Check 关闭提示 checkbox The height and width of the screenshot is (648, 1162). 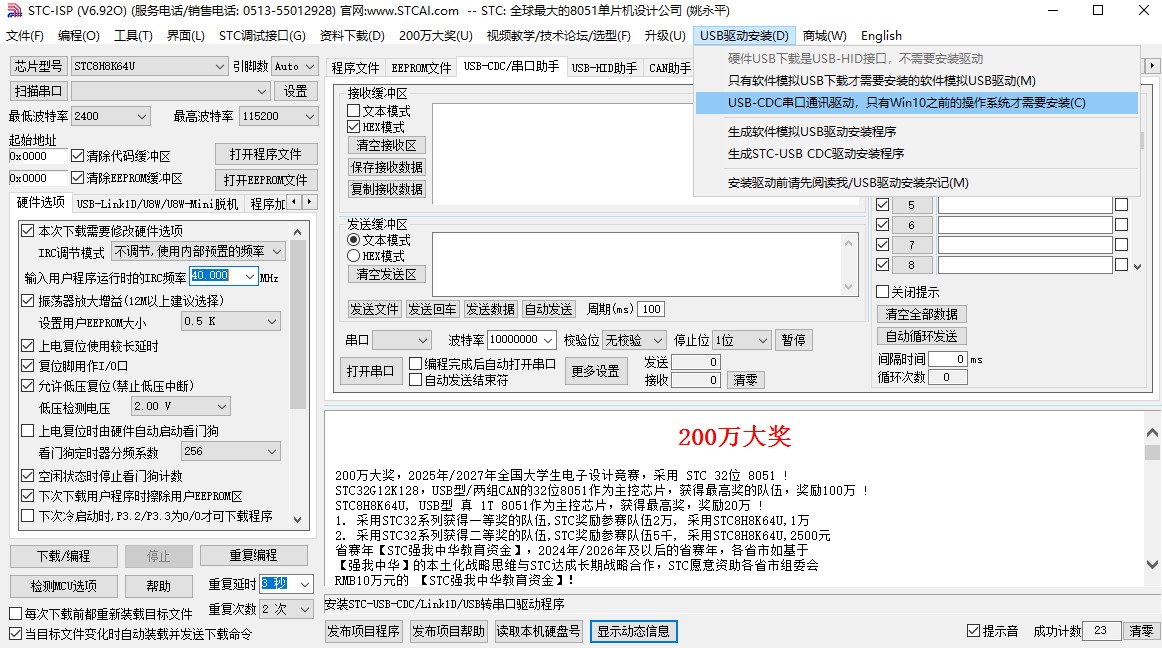click(883, 291)
